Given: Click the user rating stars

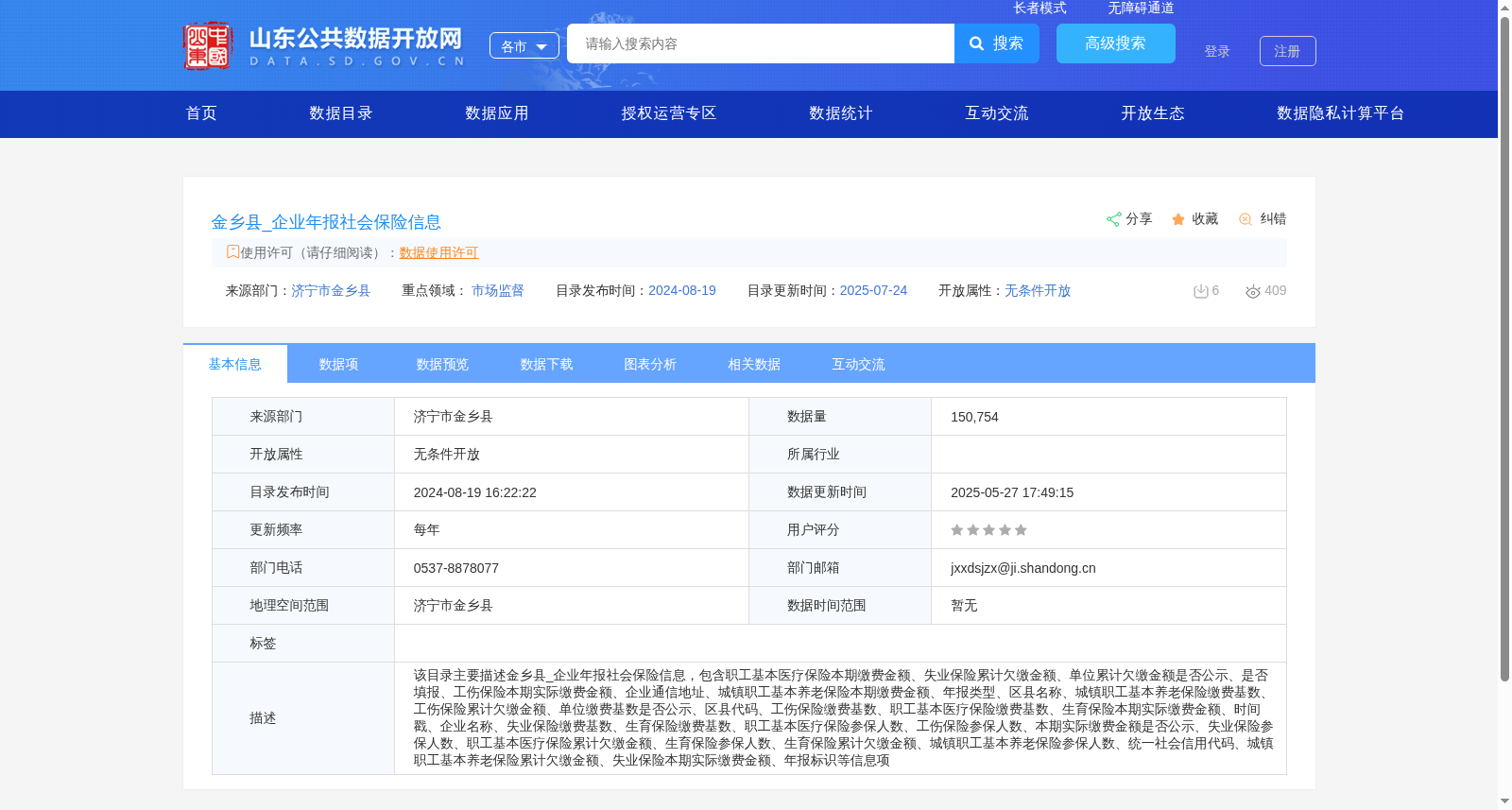Looking at the screenshot, I should 988,530.
